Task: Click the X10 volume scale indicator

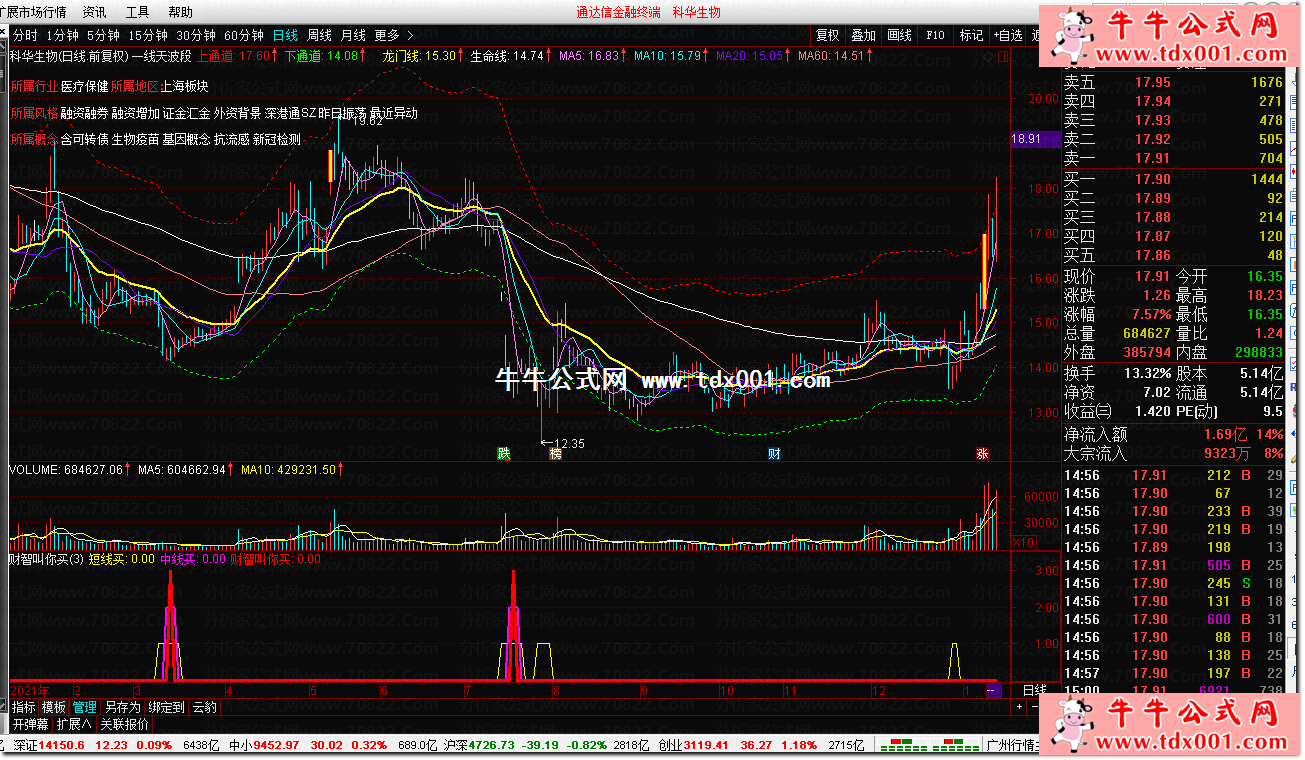Action: click(x=1024, y=542)
